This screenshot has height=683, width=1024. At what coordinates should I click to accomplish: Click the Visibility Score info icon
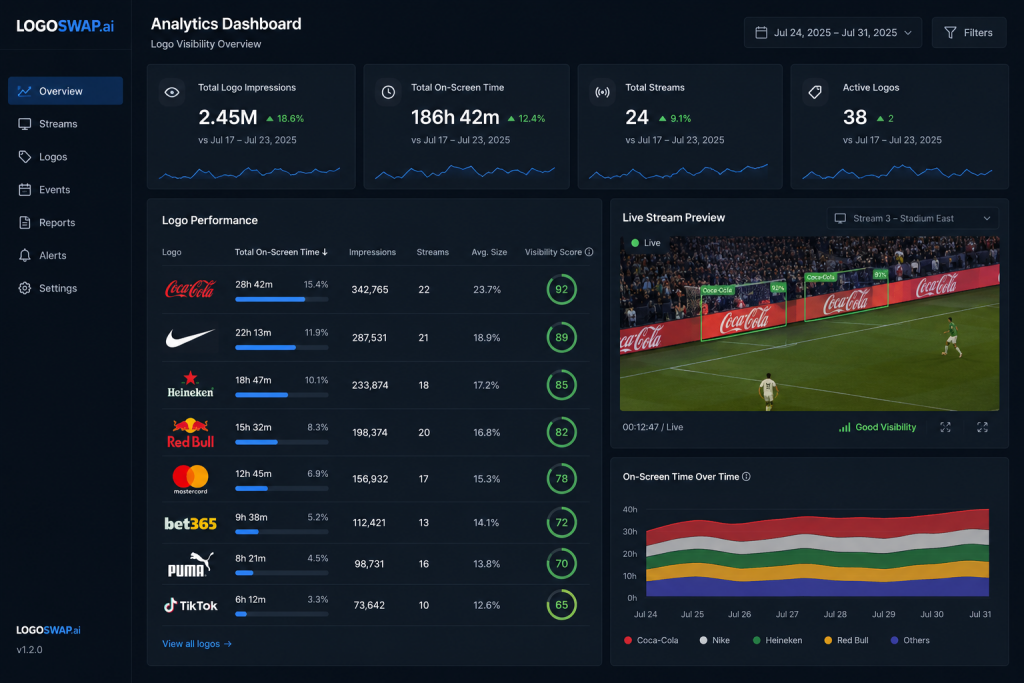point(589,252)
